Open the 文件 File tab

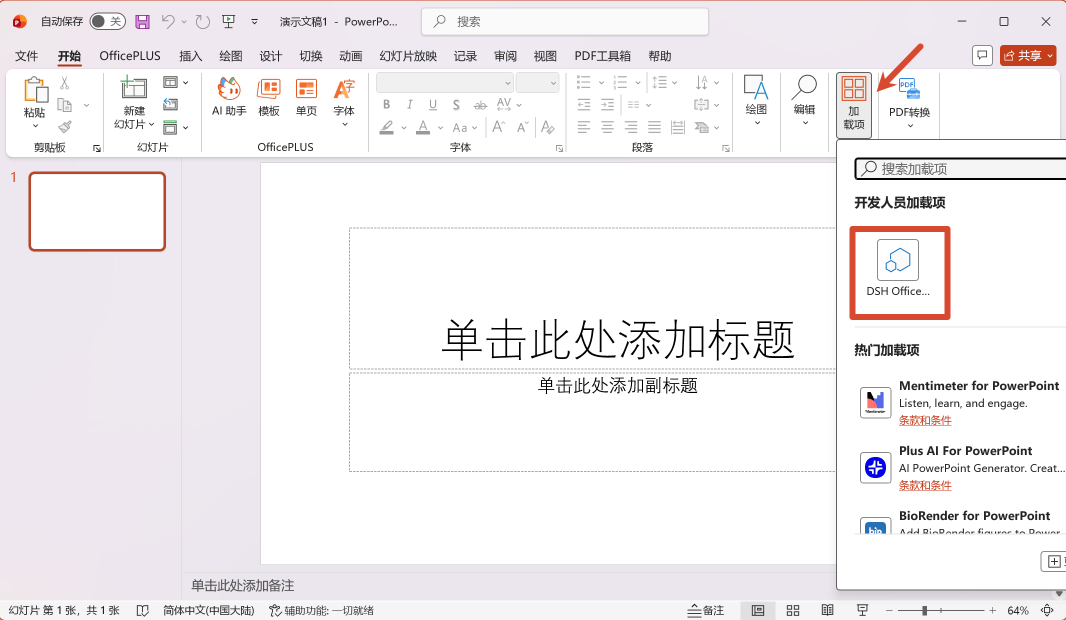click(x=27, y=56)
